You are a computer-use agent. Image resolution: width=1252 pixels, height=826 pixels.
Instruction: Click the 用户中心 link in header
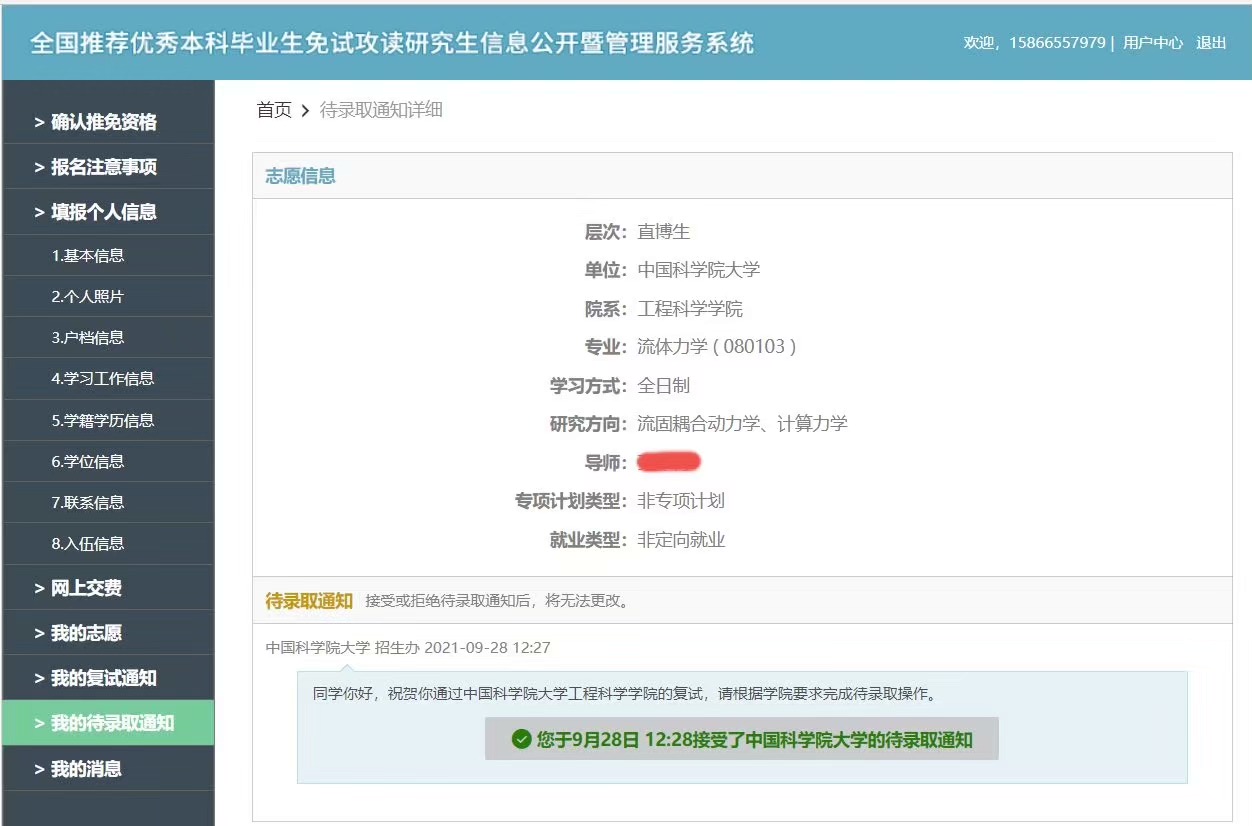pyautogui.click(x=1152, y=43)
